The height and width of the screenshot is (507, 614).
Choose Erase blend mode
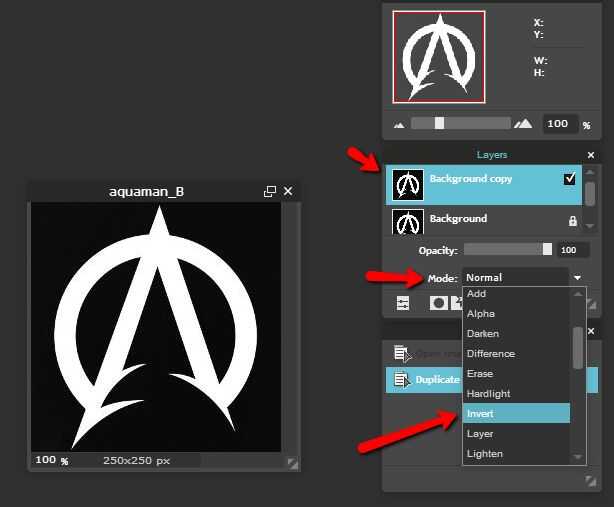click(516, 373)
